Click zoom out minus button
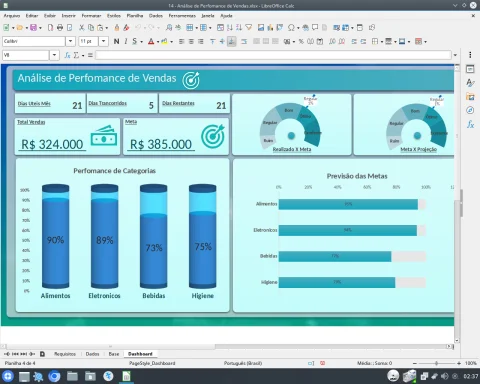This screenshot has width=480, height=384. [x=415, y=363]
